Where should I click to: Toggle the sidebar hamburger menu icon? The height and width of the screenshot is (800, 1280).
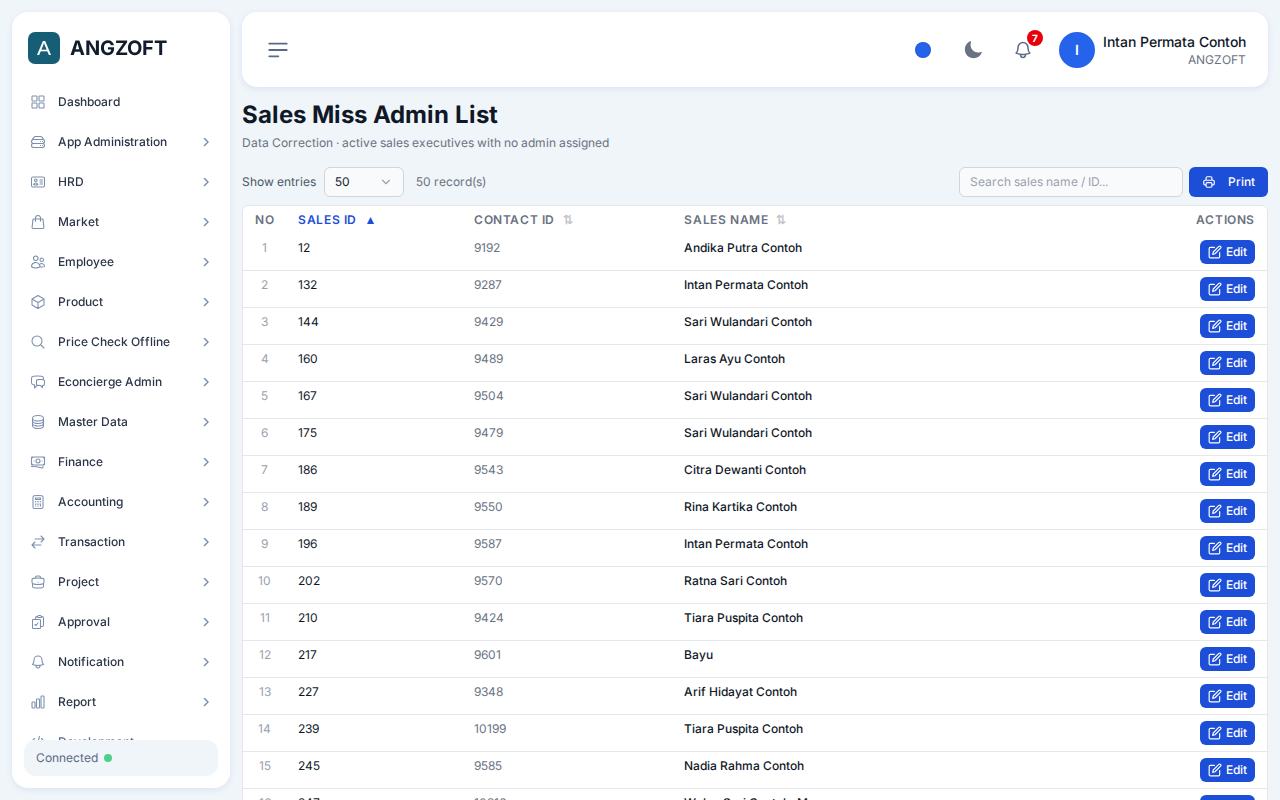pos(278,50)
